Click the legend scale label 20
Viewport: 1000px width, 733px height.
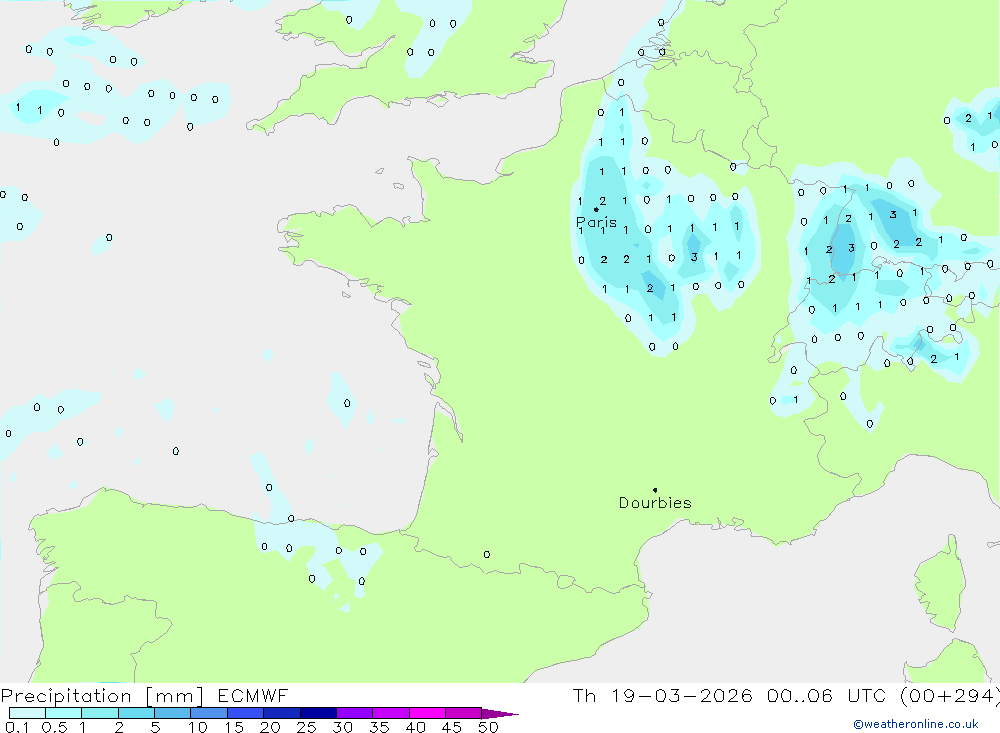pyautogui.click(x=270, y=727)
